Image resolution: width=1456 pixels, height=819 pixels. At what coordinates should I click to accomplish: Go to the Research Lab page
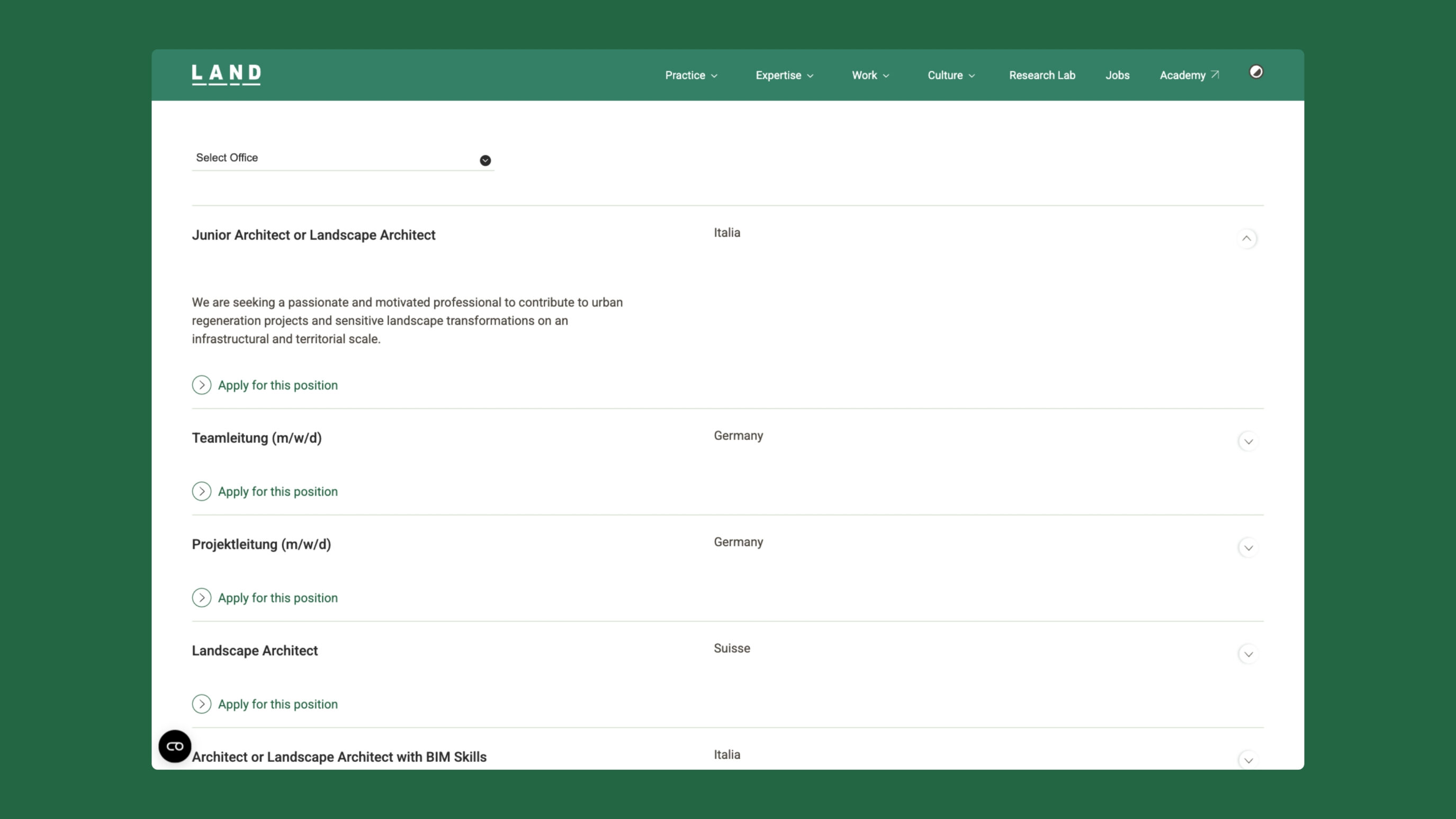coord(1041,75)
